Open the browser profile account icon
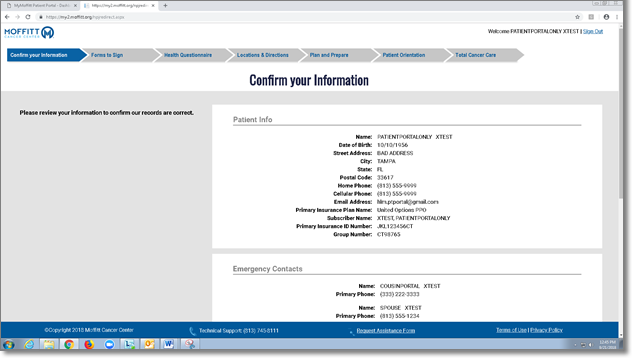Viewport: 634px width, 361px height. click(x=606, y=17)
